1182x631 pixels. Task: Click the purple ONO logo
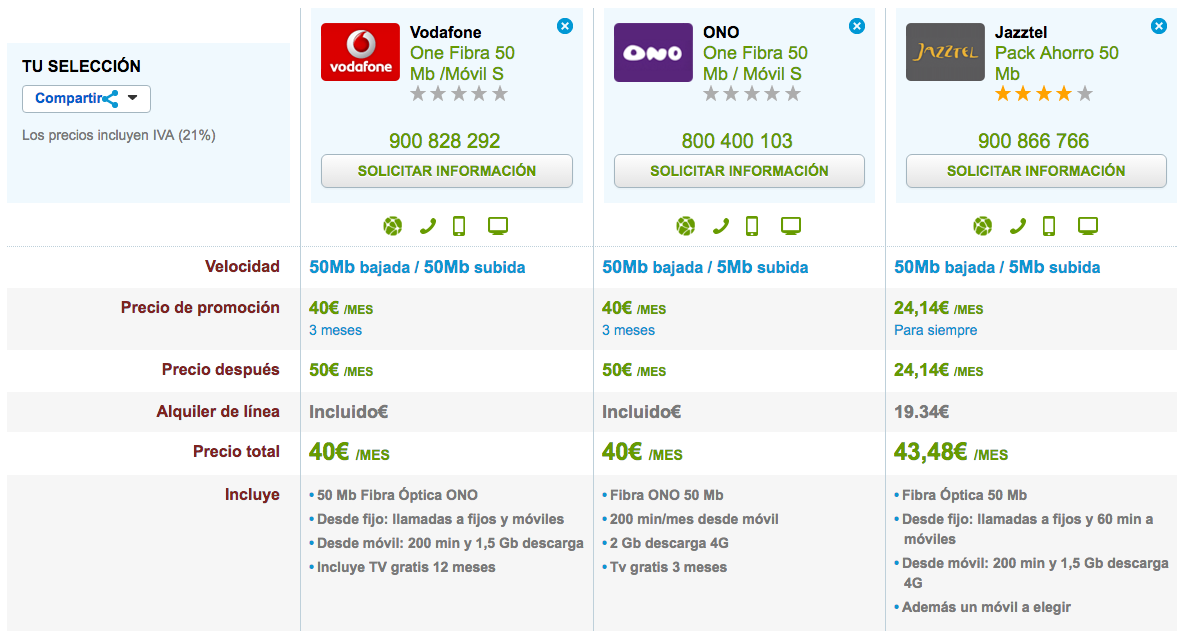point(653,52)
